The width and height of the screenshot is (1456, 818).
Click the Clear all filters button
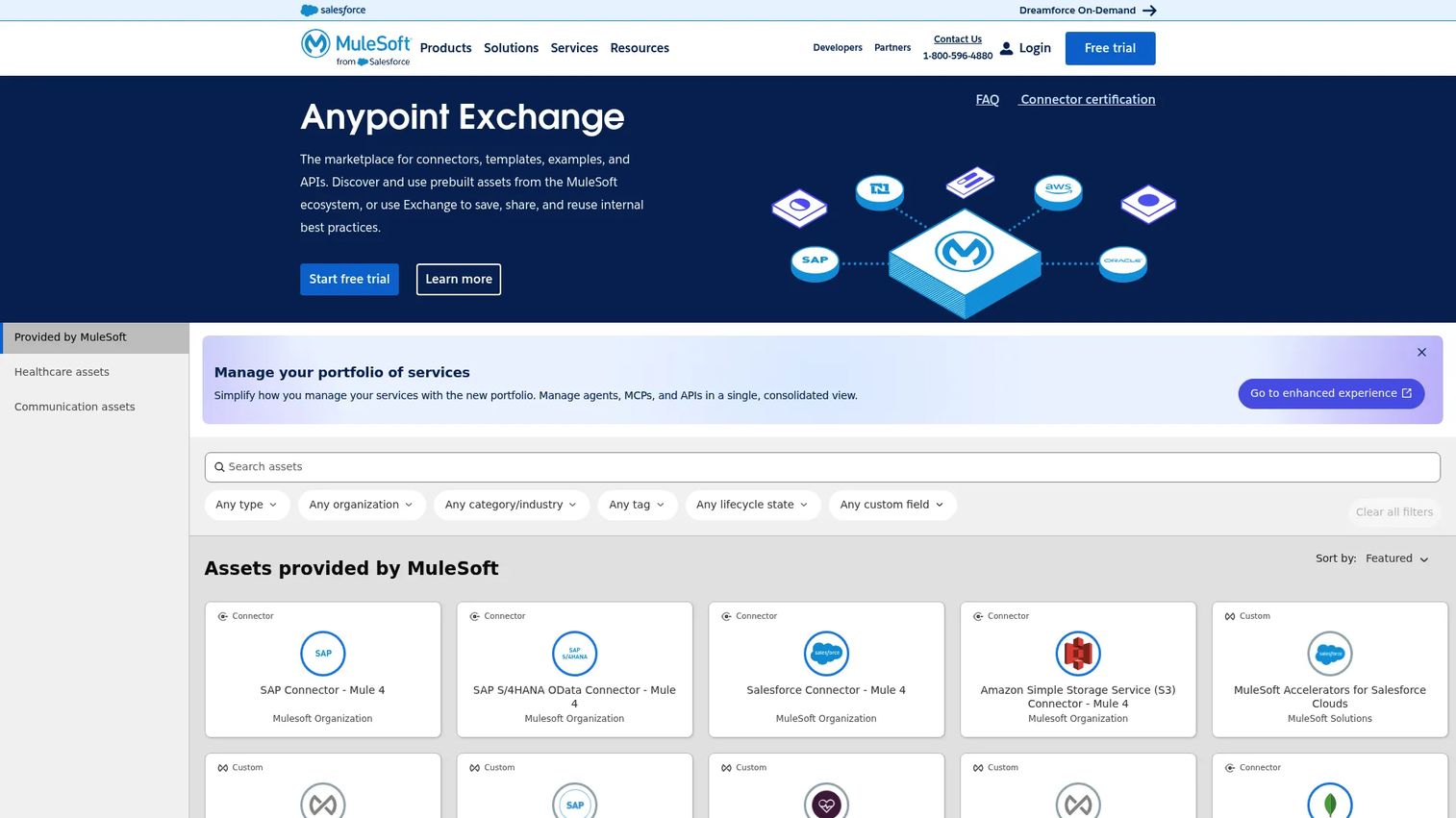1394,512
